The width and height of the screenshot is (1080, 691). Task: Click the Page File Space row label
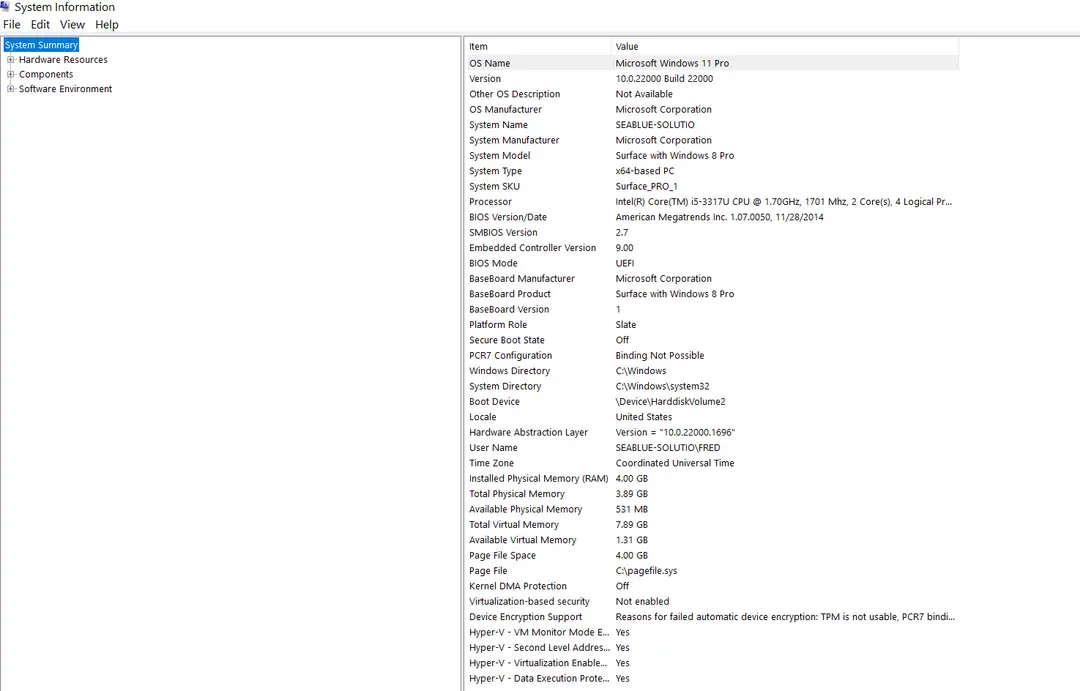(x=503, y=555)
